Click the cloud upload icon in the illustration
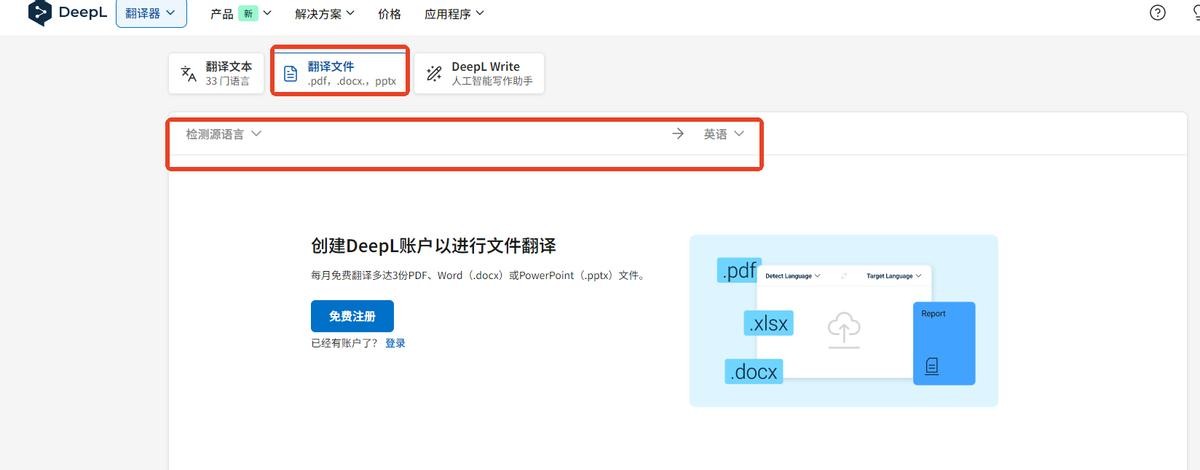Screen dimensions: 1200x470 tap(844, 329)
